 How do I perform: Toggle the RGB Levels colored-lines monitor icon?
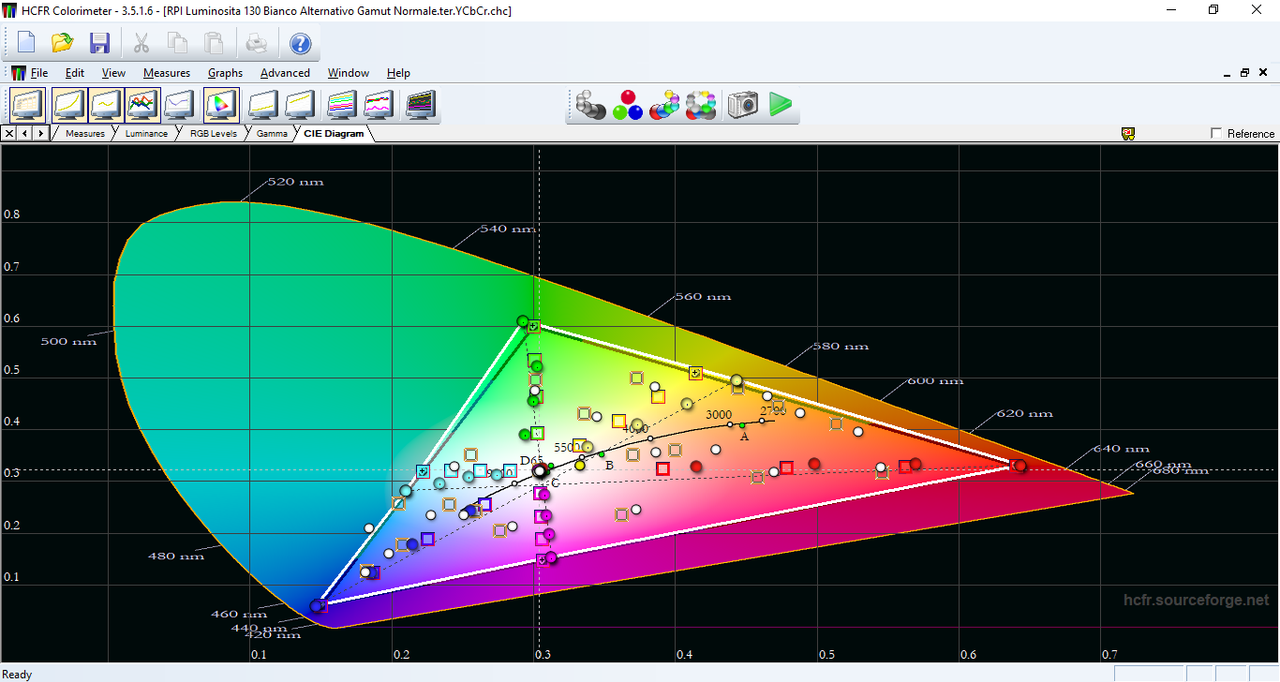(144, 104)
